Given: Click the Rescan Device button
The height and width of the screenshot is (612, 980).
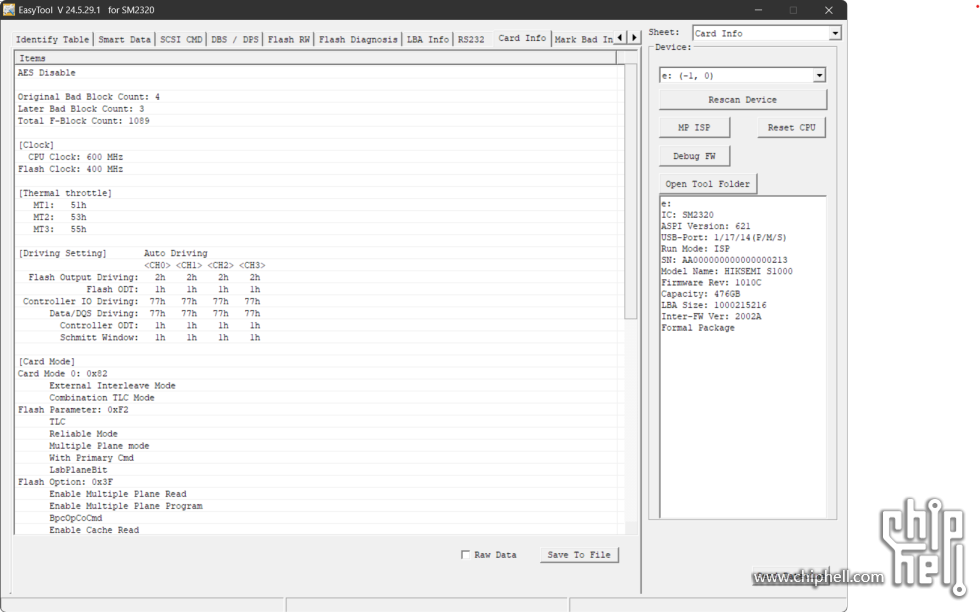Looking at the screenshot, I should pos(742,100).
